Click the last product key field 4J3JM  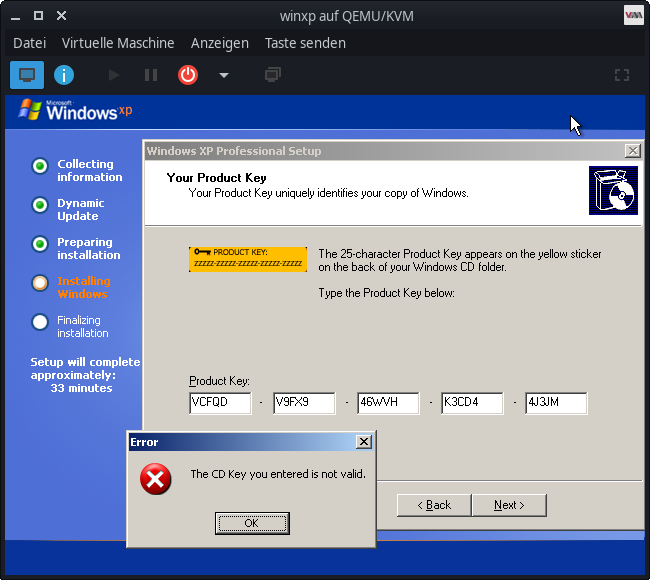(x=556, y=403)
